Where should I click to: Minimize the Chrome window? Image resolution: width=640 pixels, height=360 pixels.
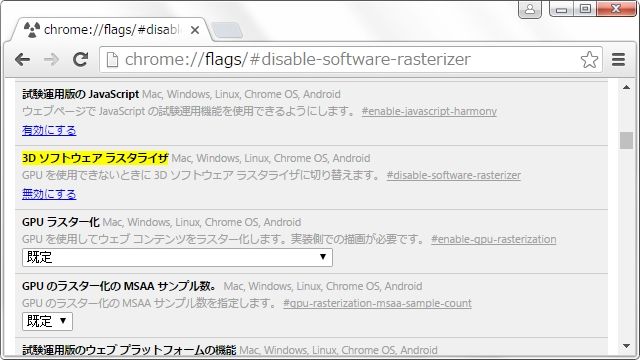point(561,9)
